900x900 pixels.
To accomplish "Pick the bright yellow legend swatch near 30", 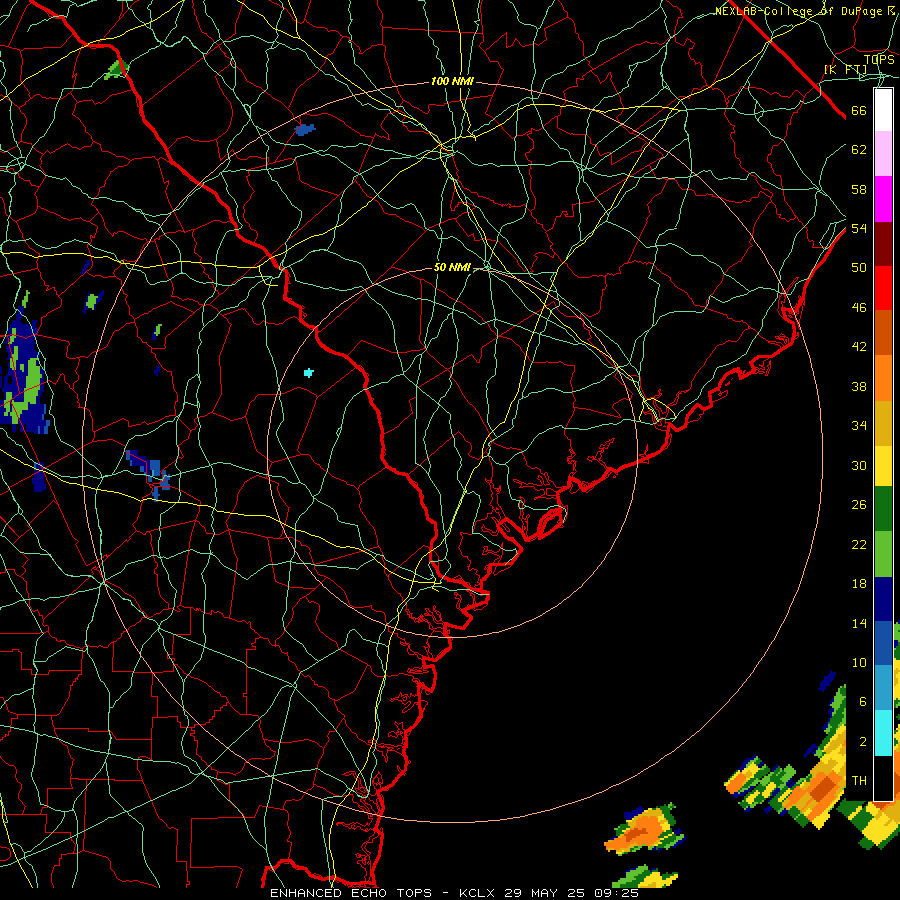I will 883,466.
